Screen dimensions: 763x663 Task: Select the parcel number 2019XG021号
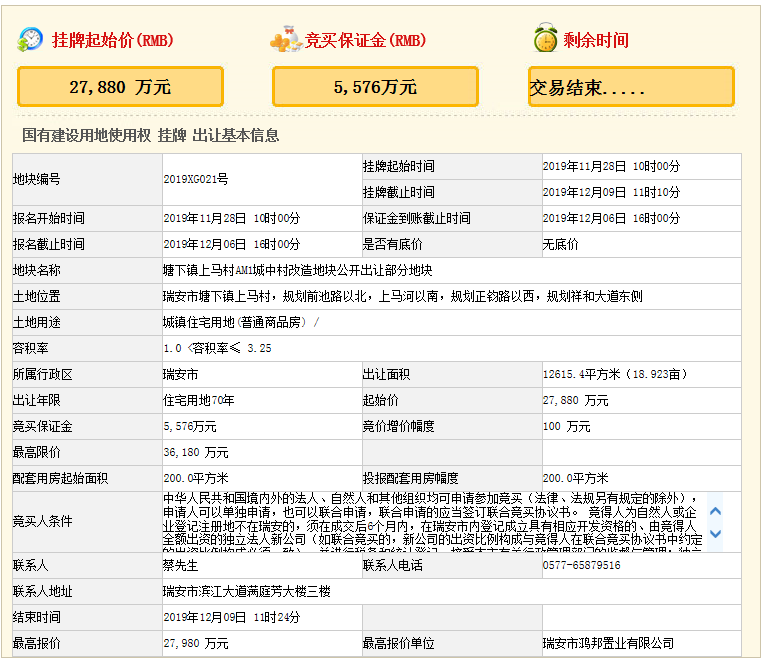click(x=196, y=179)
